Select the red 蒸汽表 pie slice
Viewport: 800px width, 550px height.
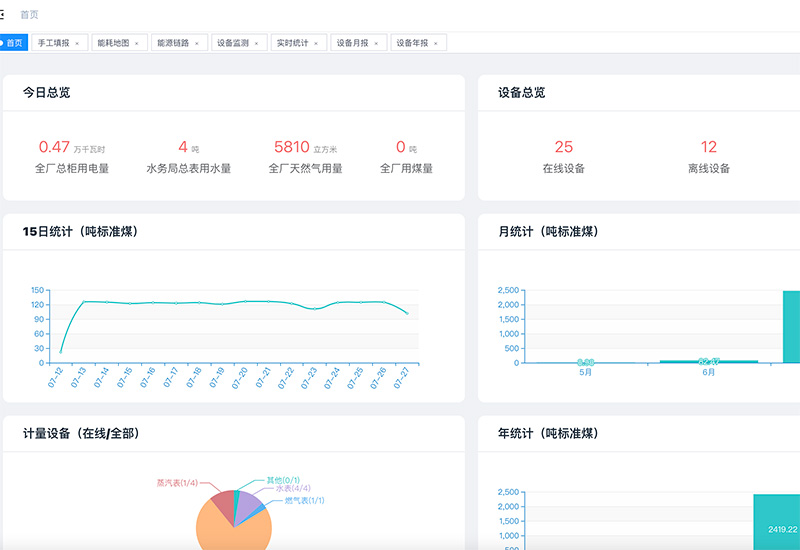(221, 499)
